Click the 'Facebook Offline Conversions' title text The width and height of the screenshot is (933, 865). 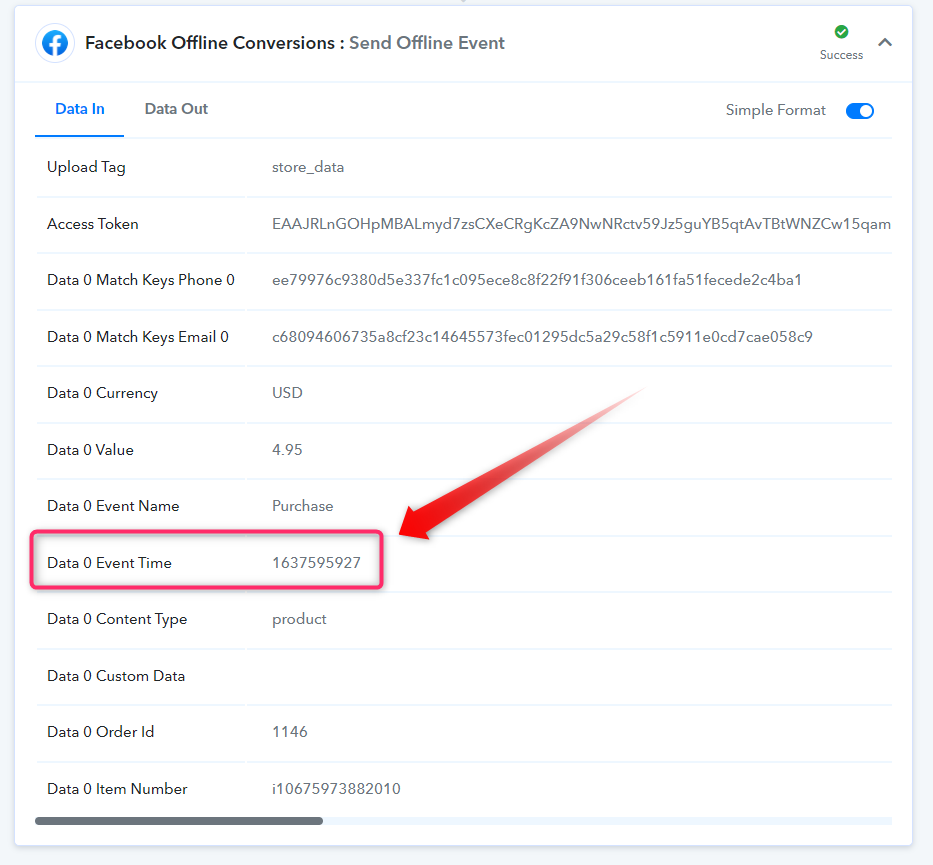[210, 43]
